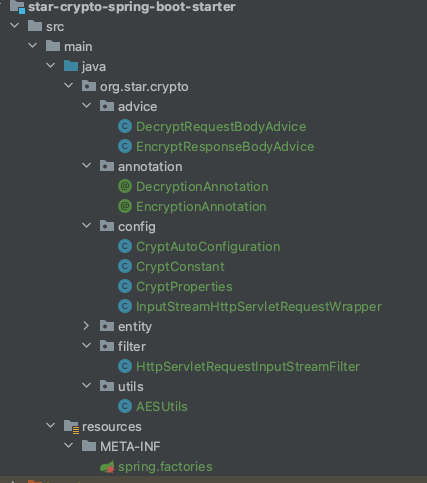Click the annotation icon of EncryptionAnnotation
This screenshot has height=483, width=427.
pyautogui.click(x=125, y=206)
